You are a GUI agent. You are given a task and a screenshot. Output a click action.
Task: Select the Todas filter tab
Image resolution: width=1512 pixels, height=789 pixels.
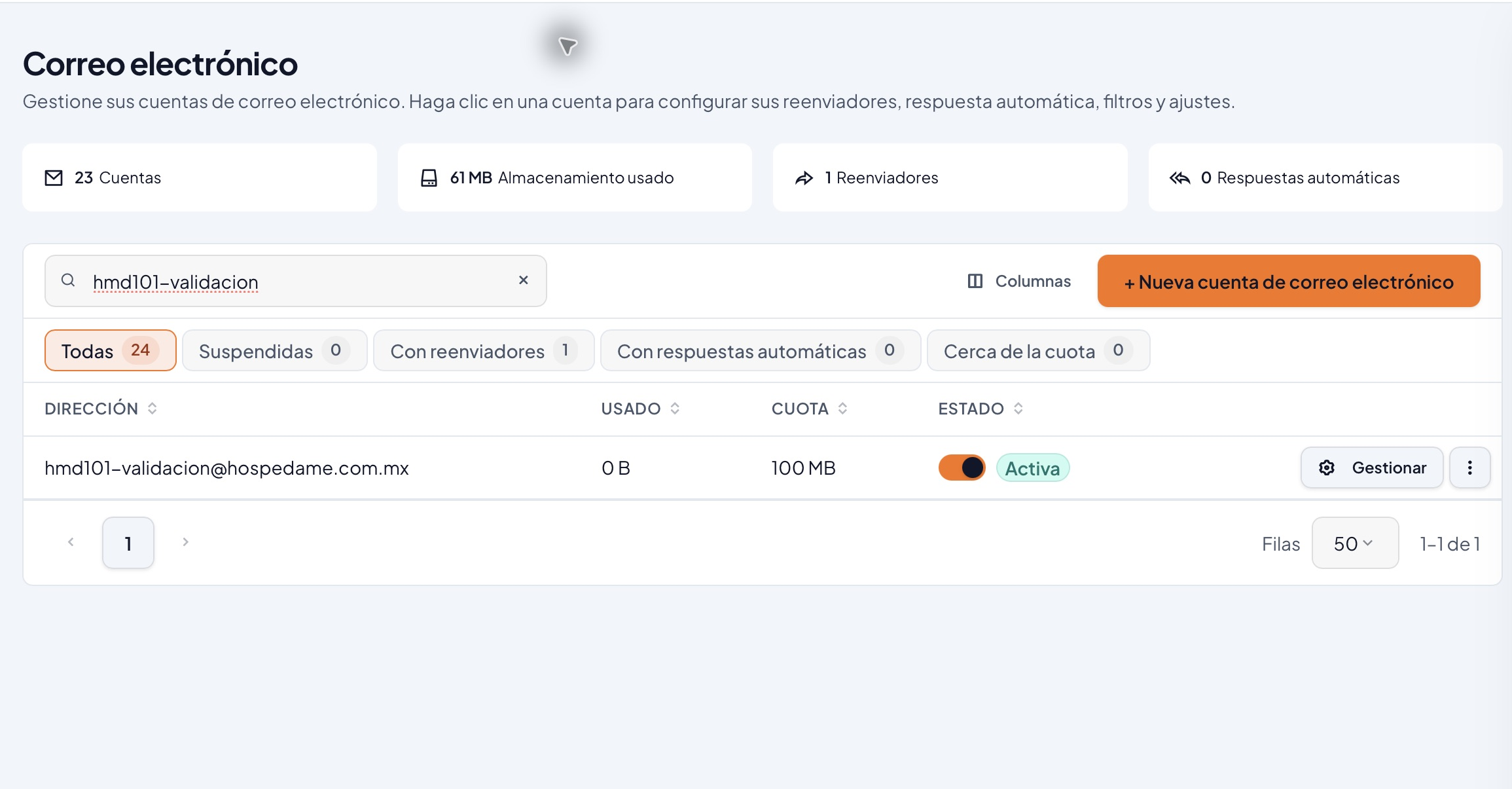pyautogui.click(x=111, y=350)
